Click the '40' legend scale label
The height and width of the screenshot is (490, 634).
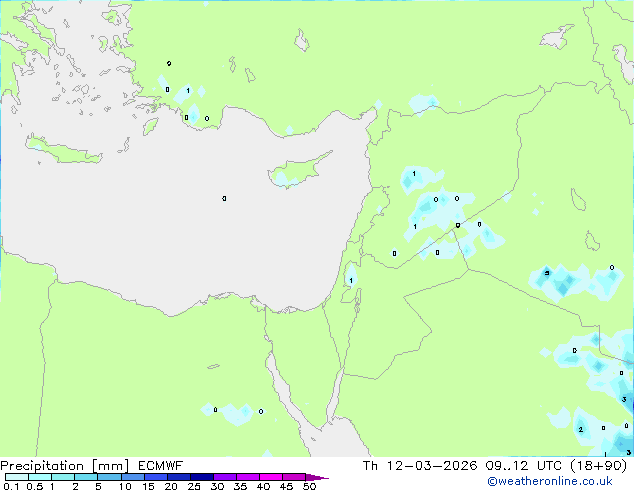[x=263, y=486]
